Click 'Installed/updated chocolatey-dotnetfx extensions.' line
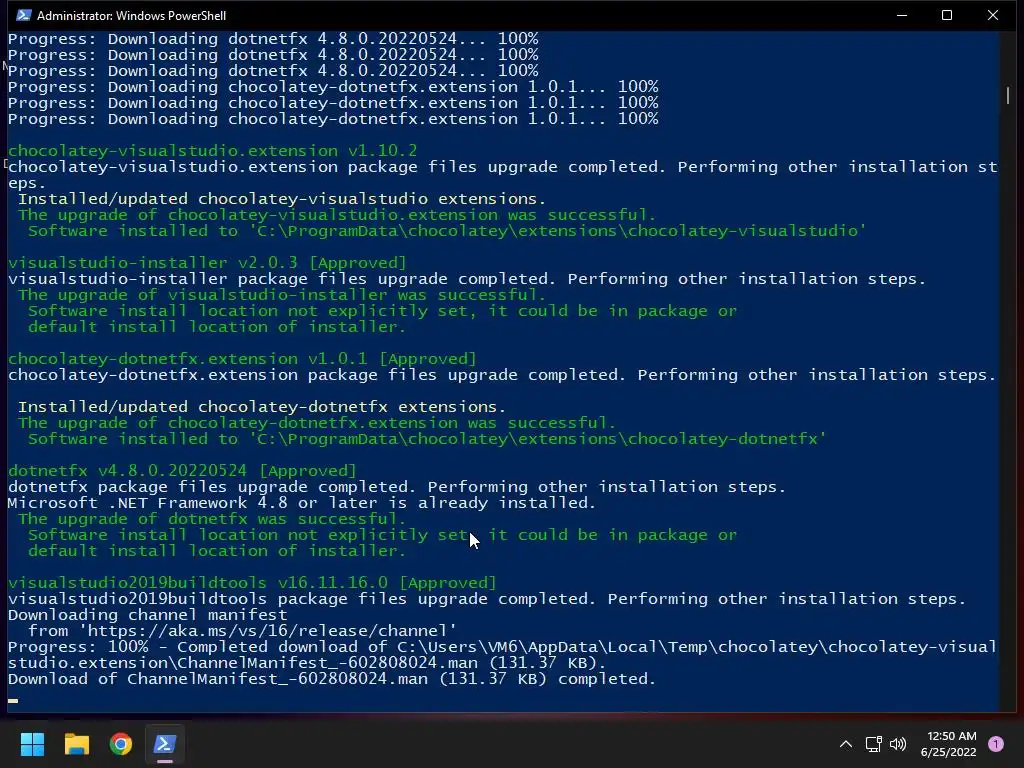 point(262,407)
